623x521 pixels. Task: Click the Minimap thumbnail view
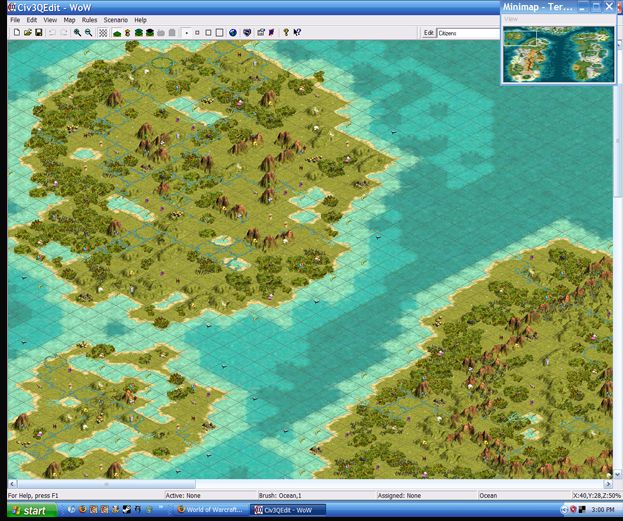[x=558, y=54]
